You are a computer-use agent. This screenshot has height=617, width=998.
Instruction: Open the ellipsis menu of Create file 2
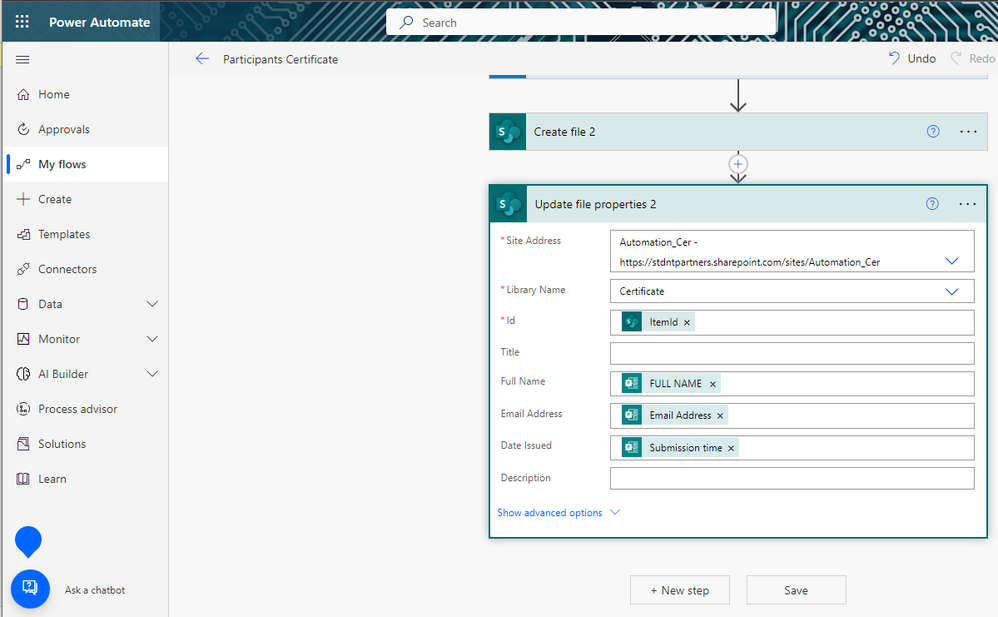(968, 132)
